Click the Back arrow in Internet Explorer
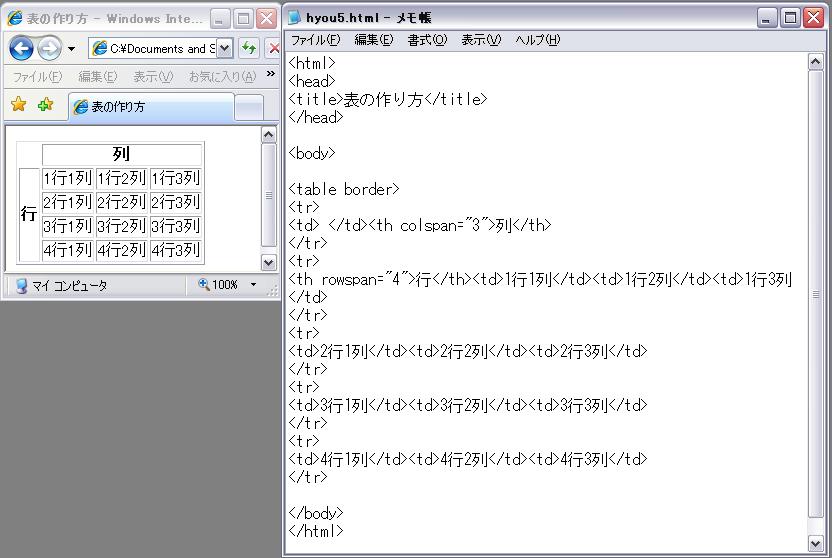Image resolution: width=832 pixels, height=558 pixels. [21, 49]
